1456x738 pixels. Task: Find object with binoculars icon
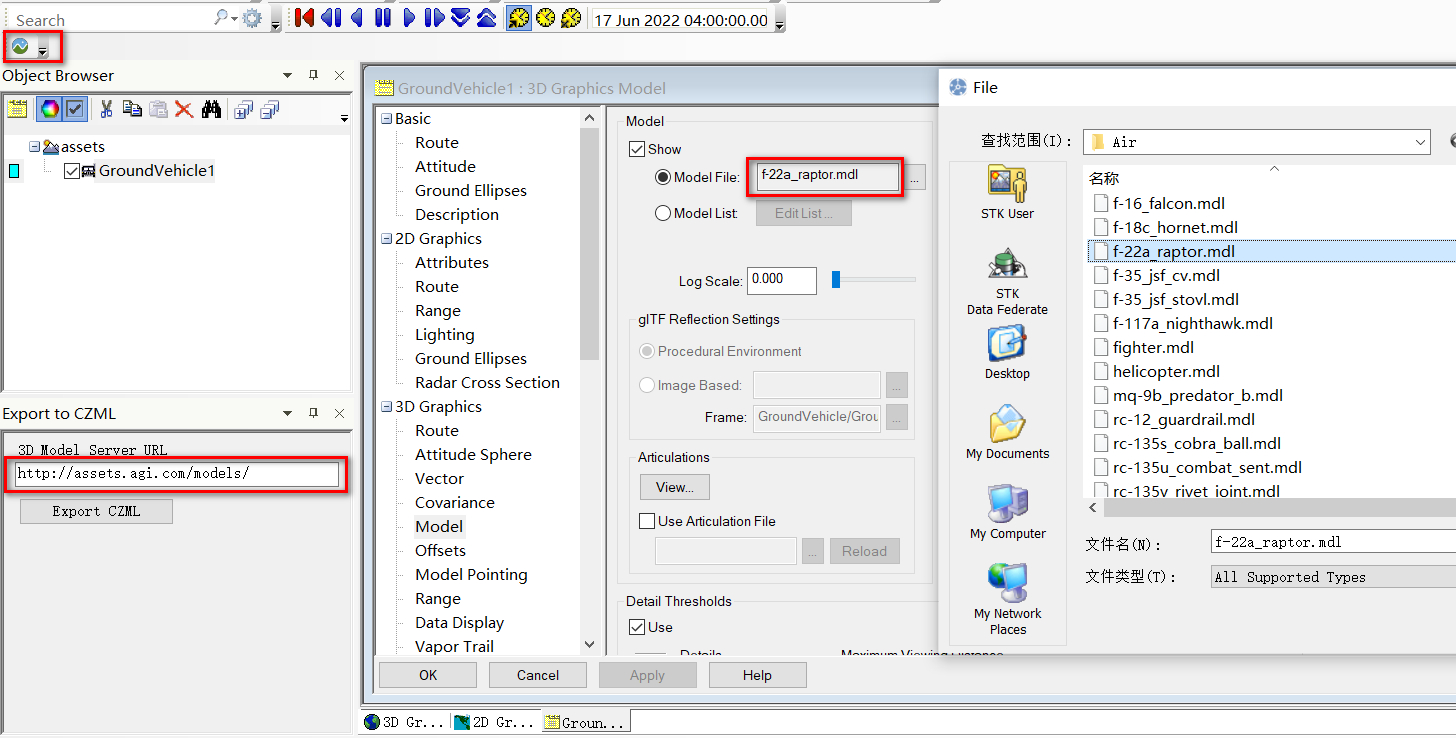tap(211, 109)
